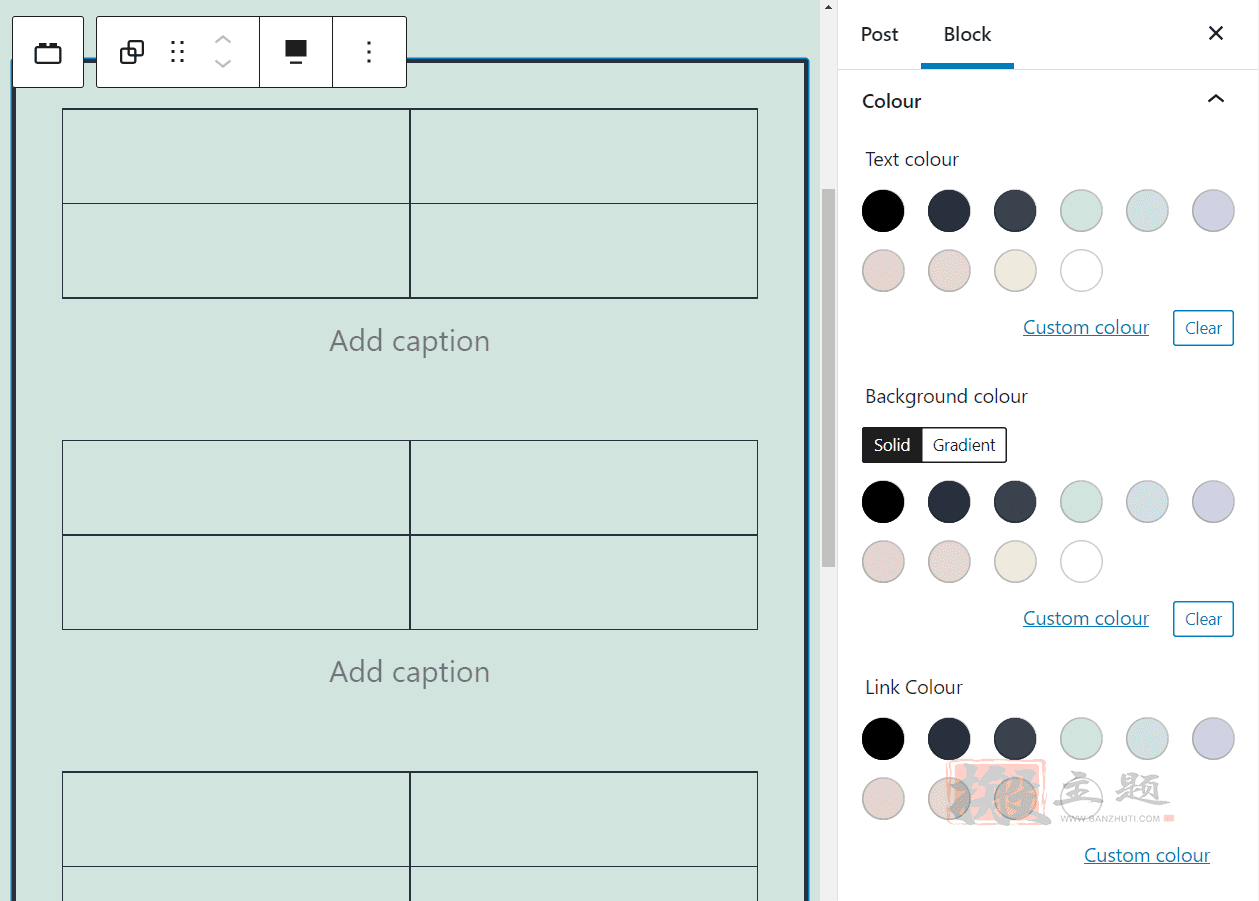1259x901 pixels.
Task: Clear the Text colour selection
Action: click(x=1203, y=328)
